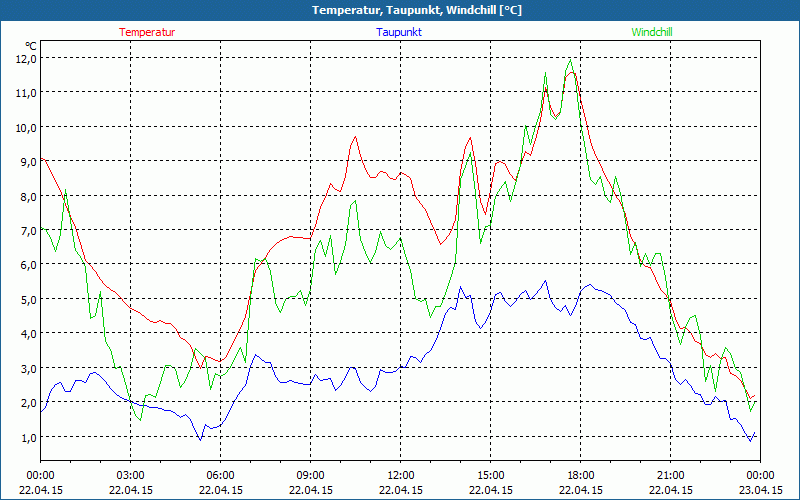Click the 09:00 time axis label
The image size is (800, 500).
click(x=310, y=476)
